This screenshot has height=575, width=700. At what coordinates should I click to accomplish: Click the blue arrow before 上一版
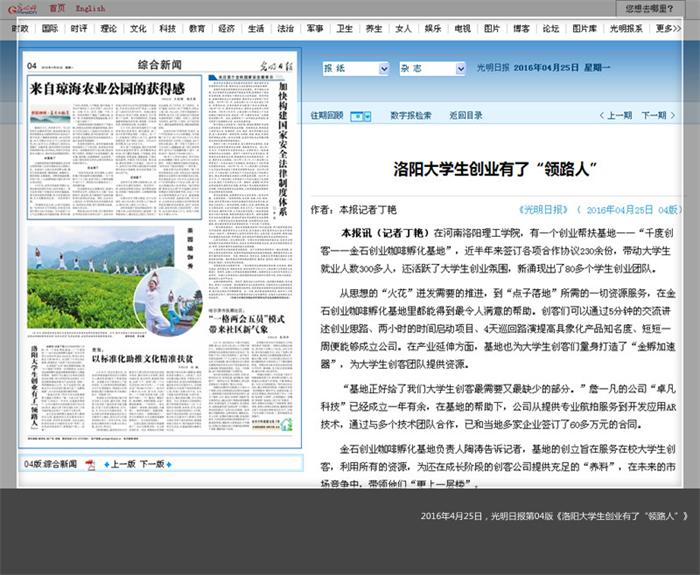click(106, 465)
